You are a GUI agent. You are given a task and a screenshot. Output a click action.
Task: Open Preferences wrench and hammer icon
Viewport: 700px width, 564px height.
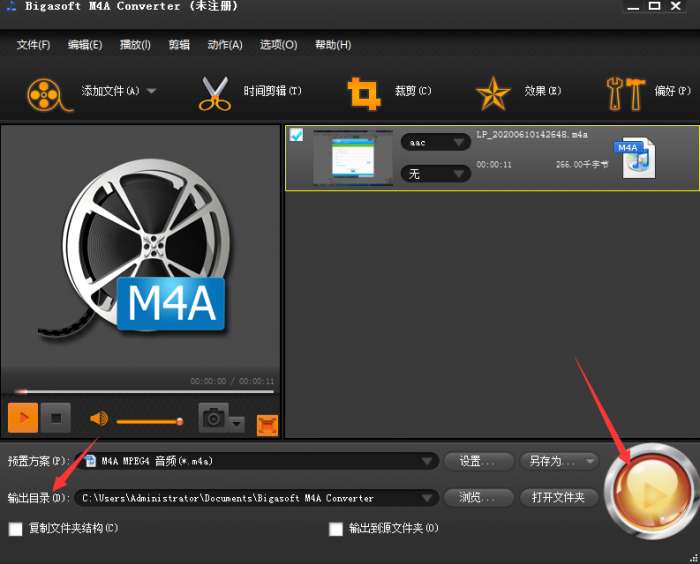625,93
